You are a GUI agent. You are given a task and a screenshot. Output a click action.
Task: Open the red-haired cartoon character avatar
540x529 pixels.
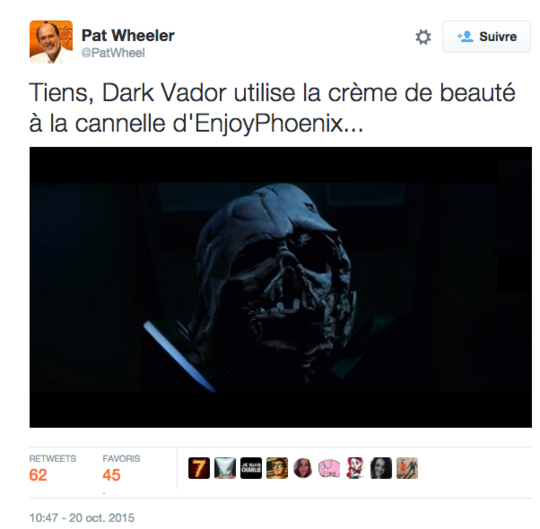(x=355, y=468)
